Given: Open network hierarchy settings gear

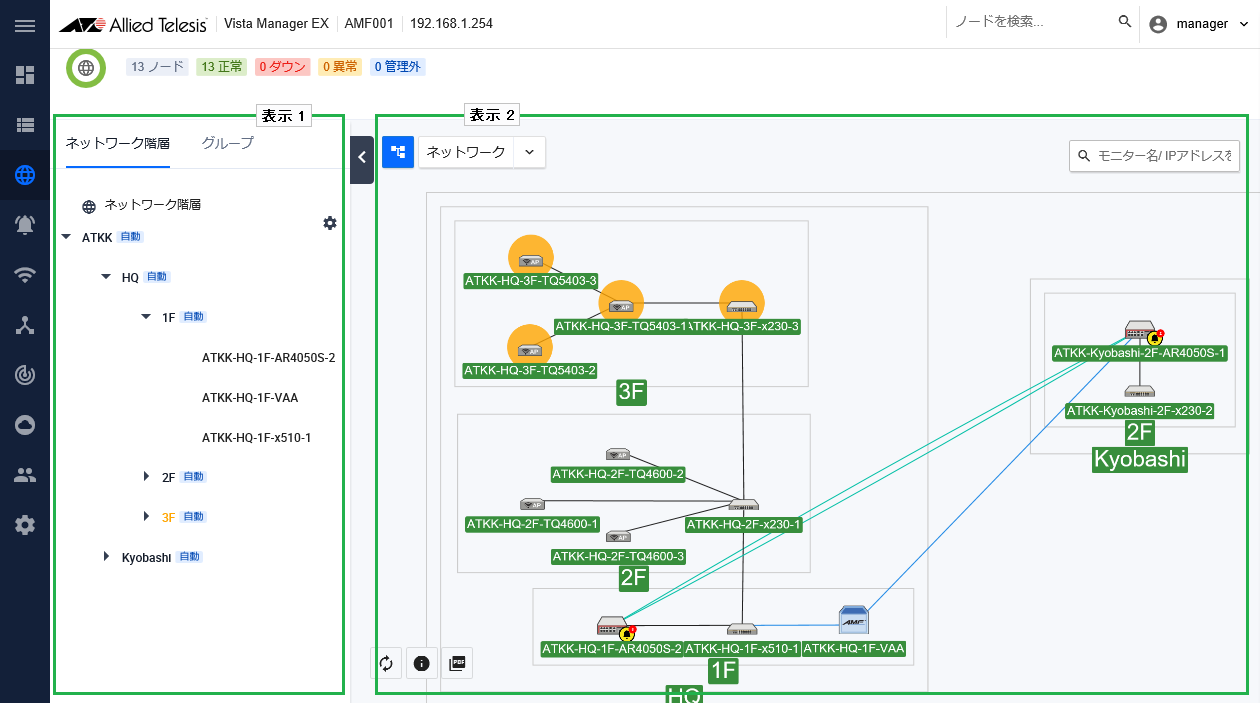Looking at the screenshot, I should click(x=330, y=223).
